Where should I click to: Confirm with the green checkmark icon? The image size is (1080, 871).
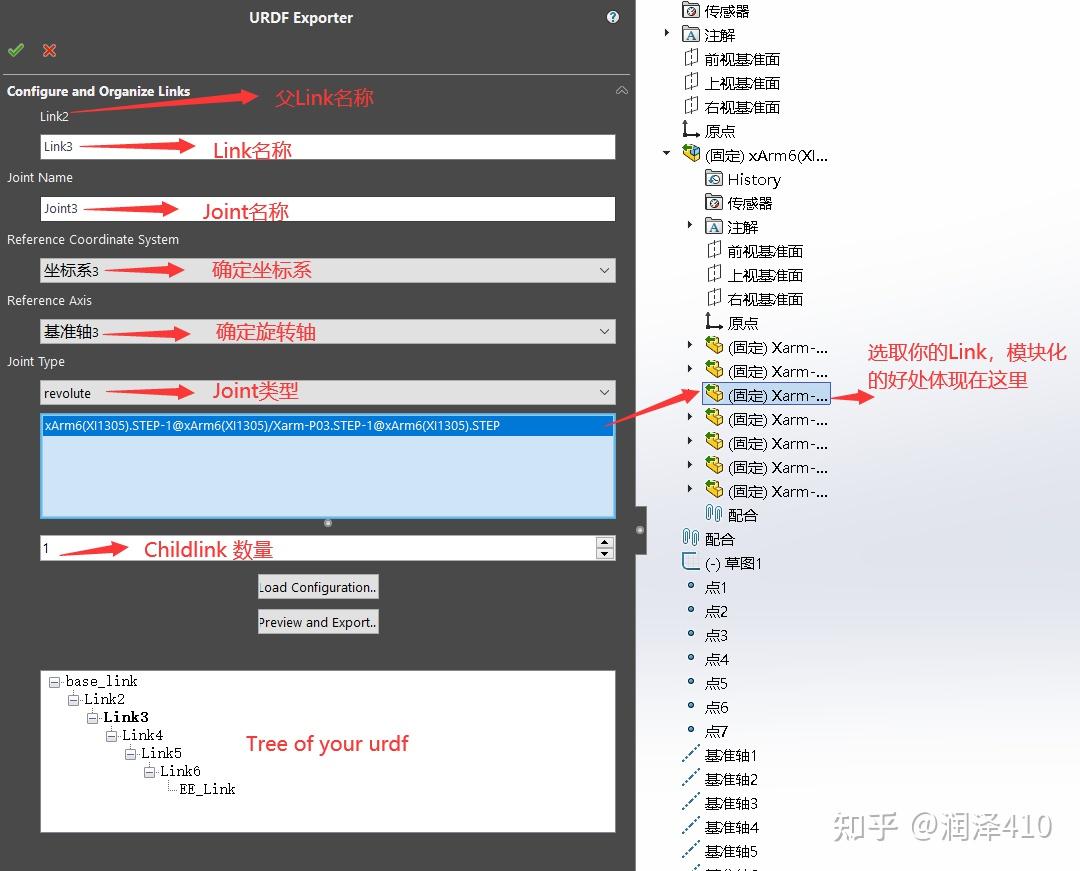(x=16, y=50)
